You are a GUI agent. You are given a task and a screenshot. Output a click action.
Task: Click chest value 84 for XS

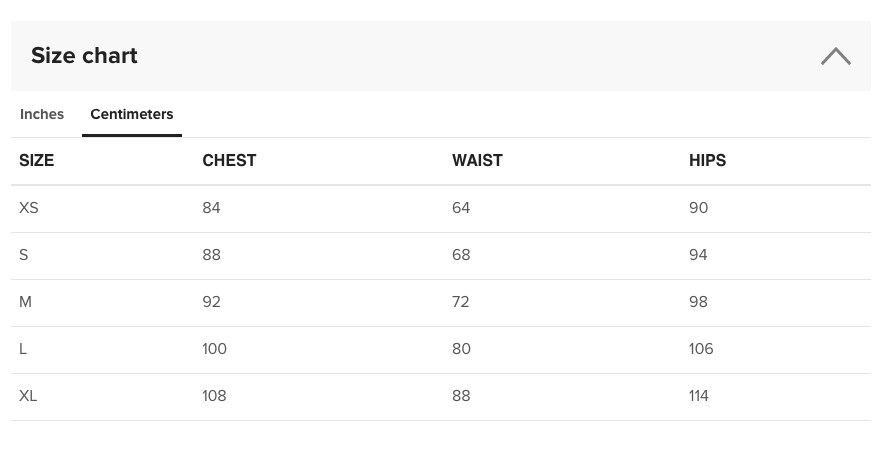pos(211,208)
